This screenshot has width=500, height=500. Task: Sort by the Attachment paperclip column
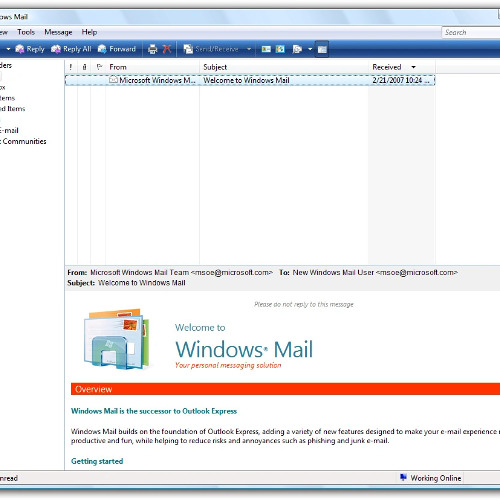point(84,67)
